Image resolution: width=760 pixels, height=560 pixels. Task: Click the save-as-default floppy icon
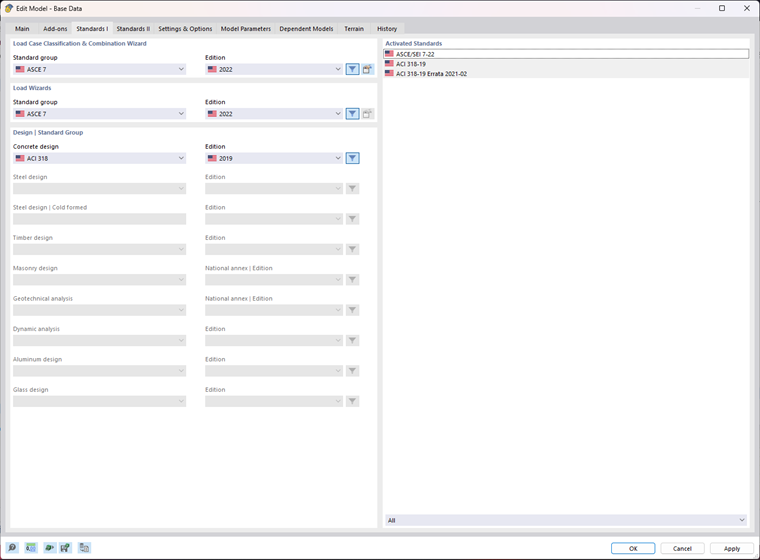(65, 548)
